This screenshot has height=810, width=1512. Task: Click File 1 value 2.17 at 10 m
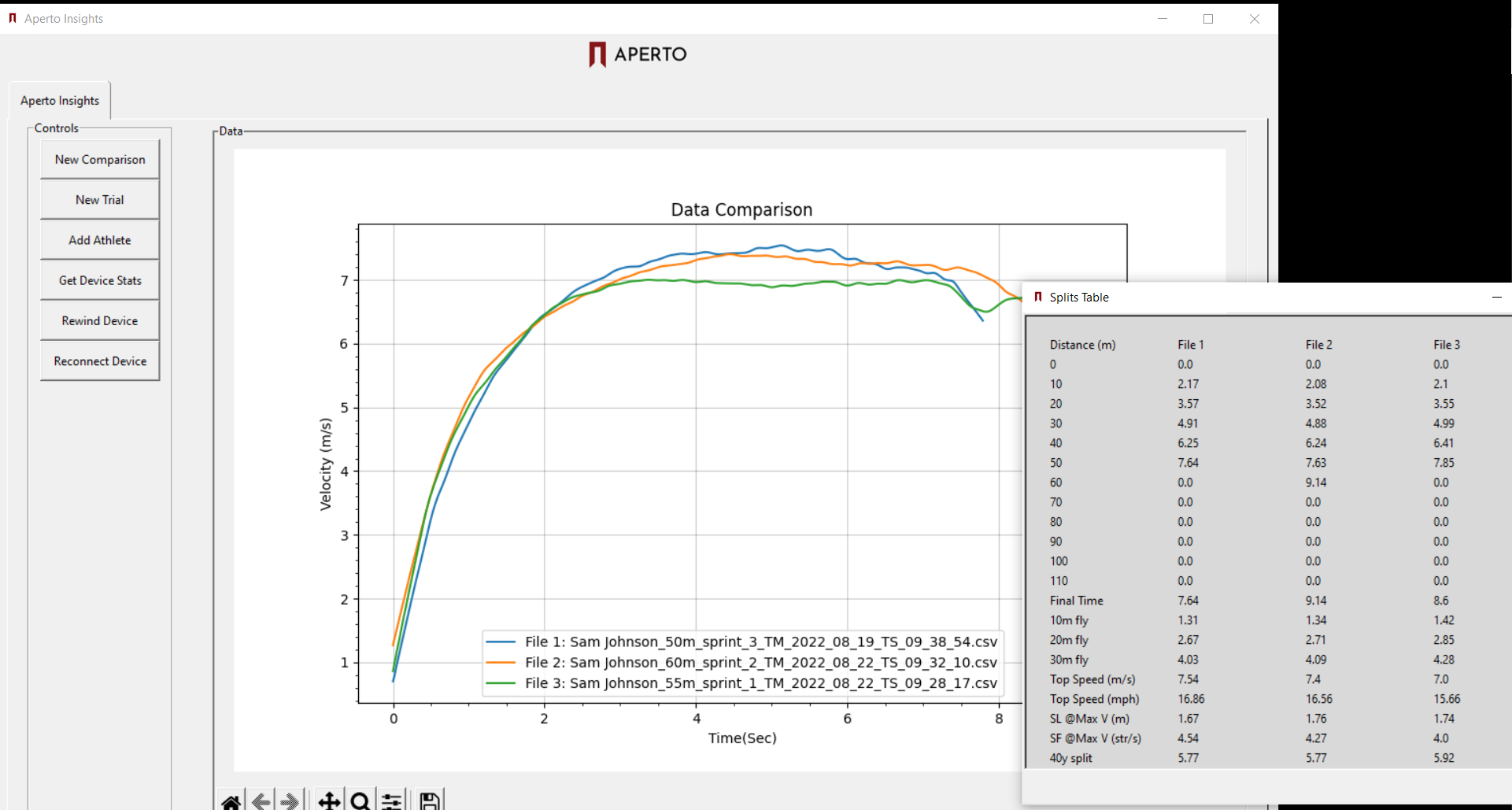[1188, 384]
